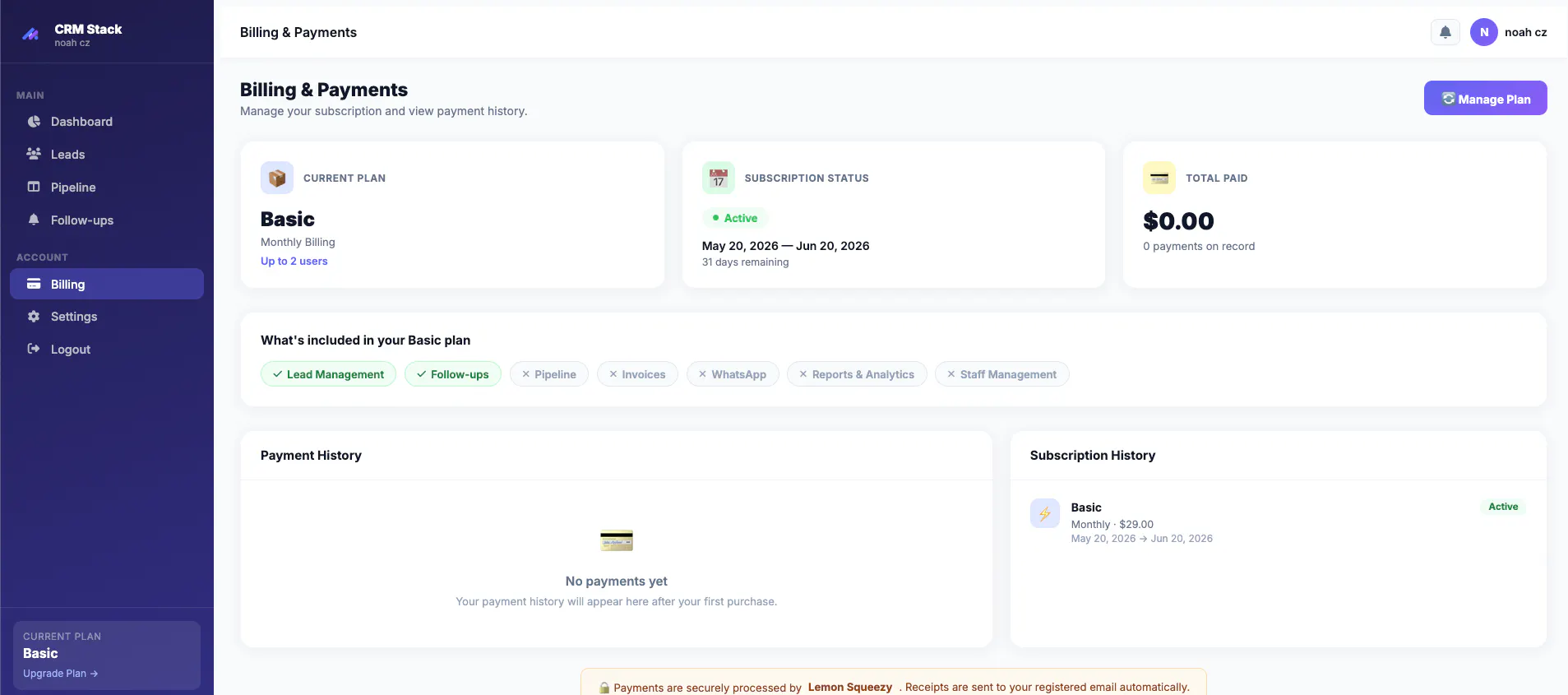This screenshot has width=1568, height=695.
Task: Click the 0 payments on record text
Action: pyautogui.click(x=1199, y=246)
